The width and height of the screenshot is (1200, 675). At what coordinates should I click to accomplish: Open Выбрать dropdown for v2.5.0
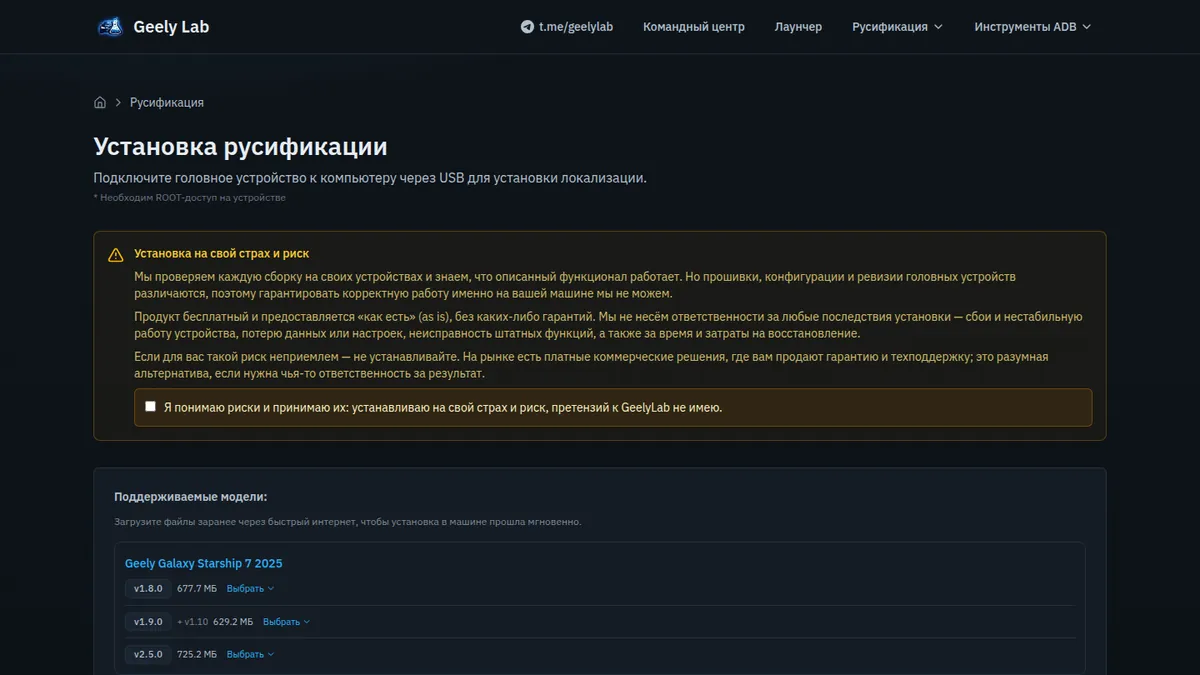tap(250, 654)
